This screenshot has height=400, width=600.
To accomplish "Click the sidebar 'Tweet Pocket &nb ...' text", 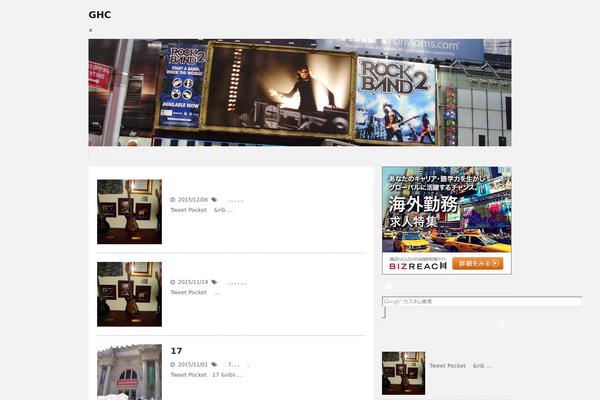I will [460, 366].
